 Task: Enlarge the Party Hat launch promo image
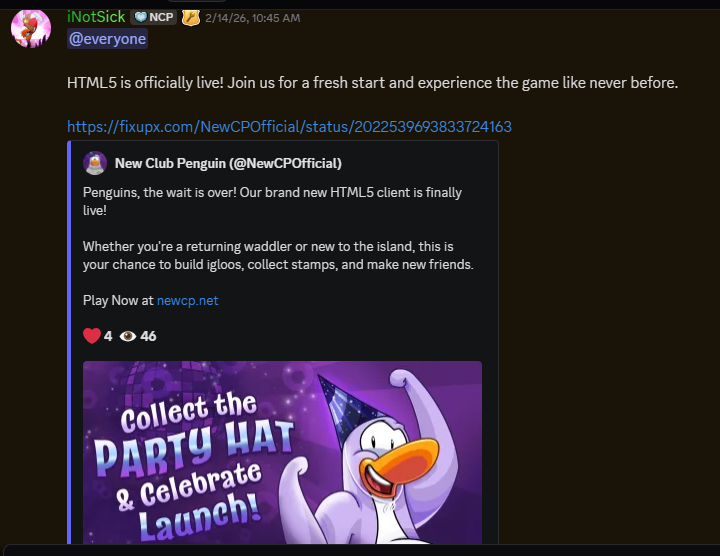[x=282, y=453]
